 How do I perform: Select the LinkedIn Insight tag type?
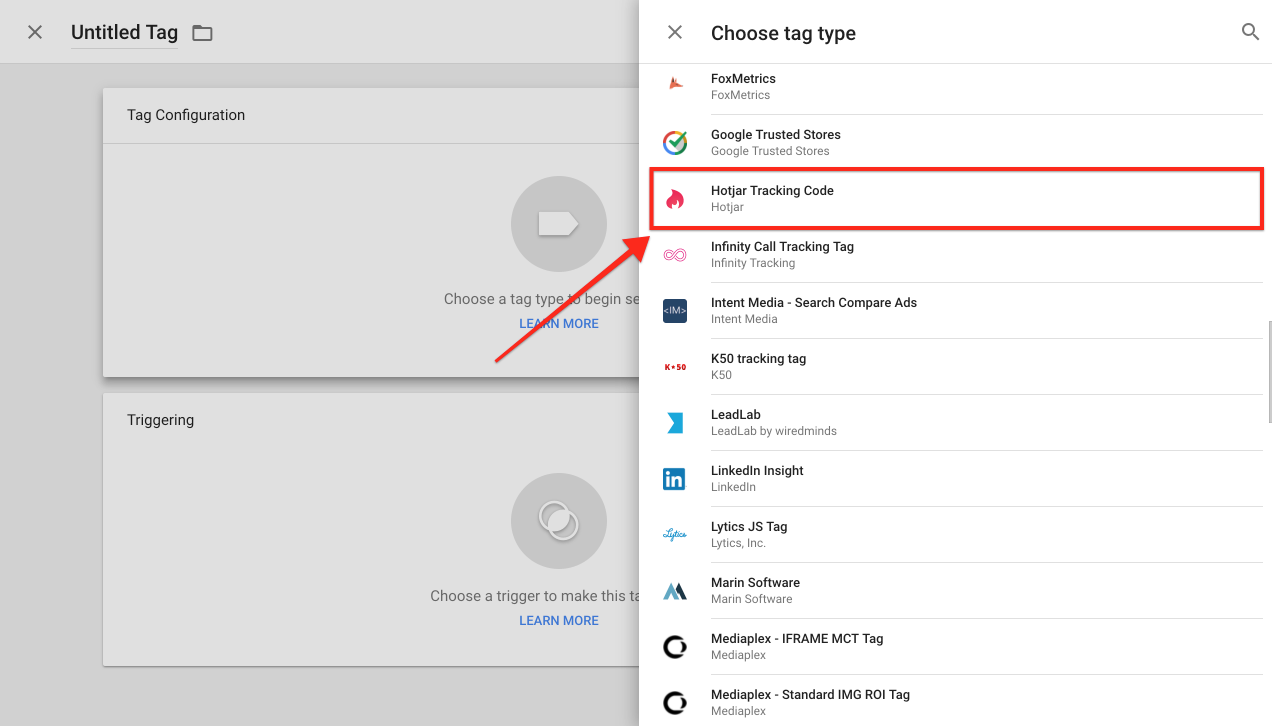tap(956, 478)
